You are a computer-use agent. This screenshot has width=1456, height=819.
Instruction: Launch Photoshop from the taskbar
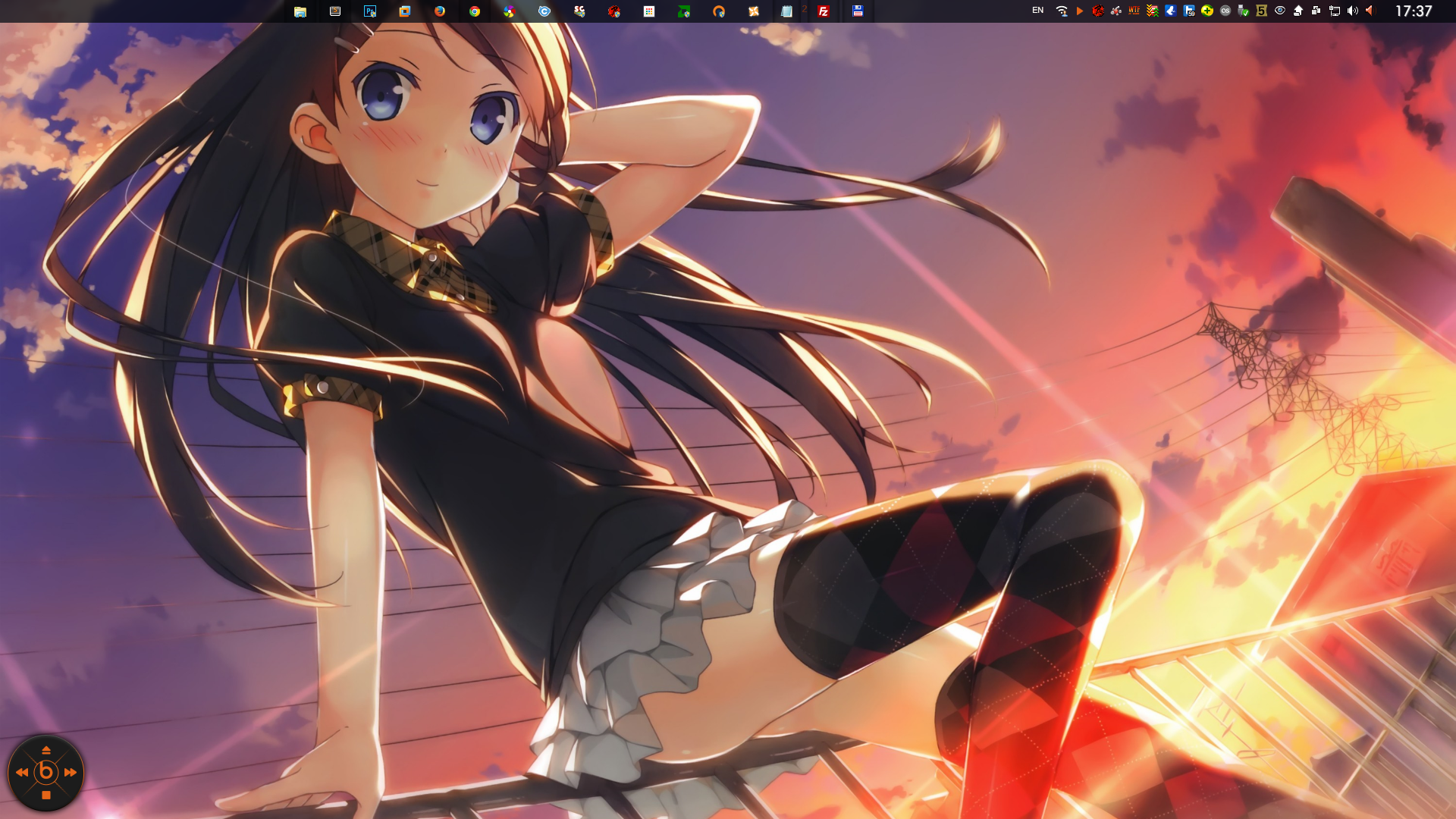(370, 11)
